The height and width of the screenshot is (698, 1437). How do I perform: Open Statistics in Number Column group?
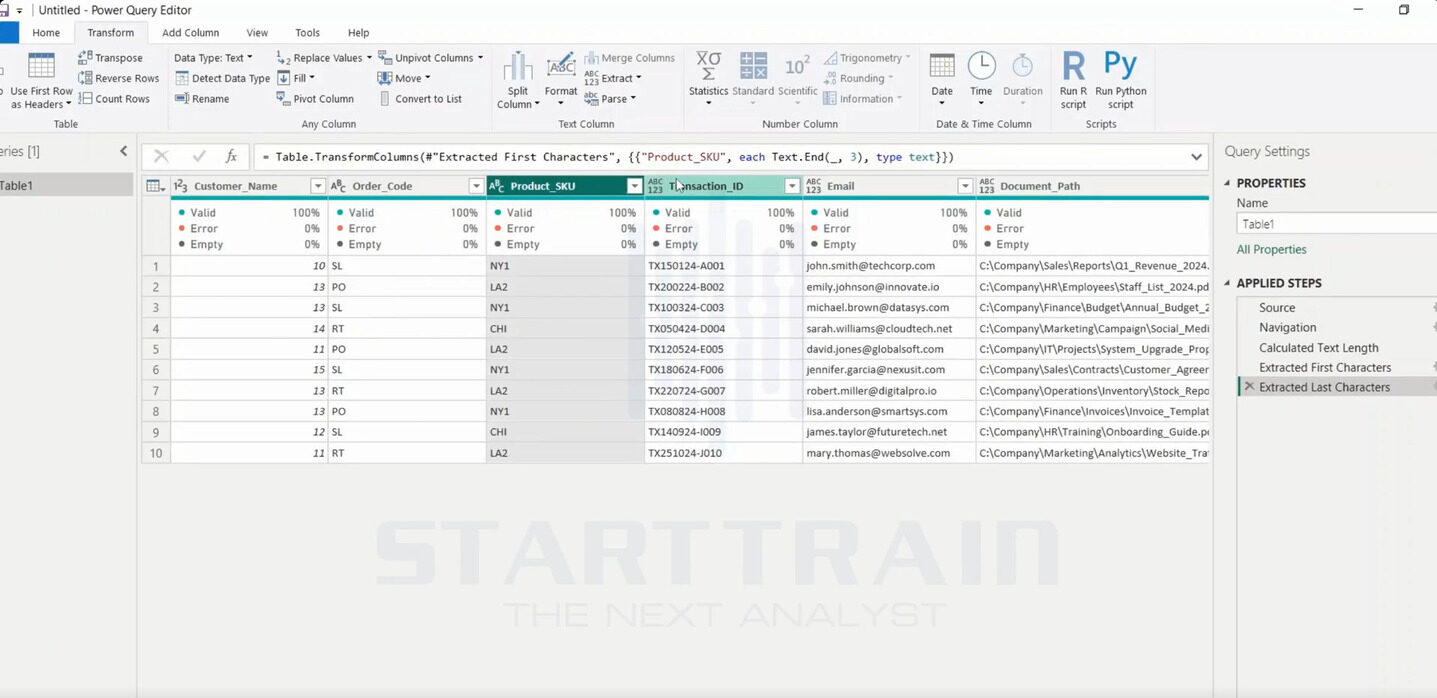[x=708, y=80]
